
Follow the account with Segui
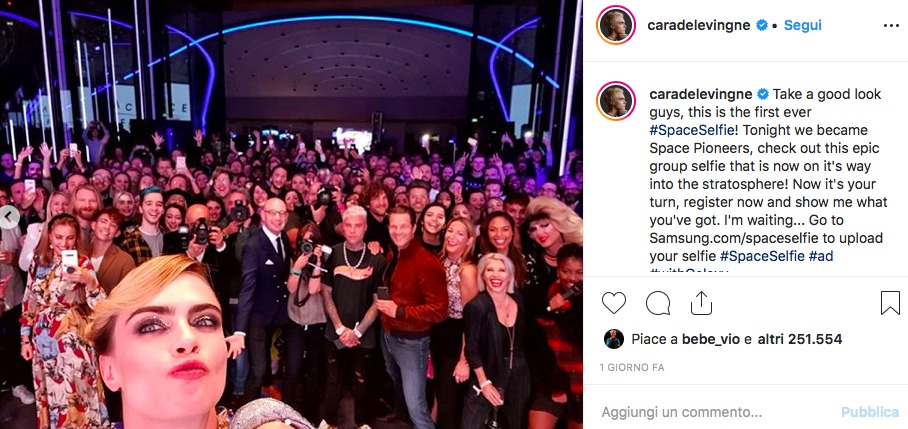803,25
